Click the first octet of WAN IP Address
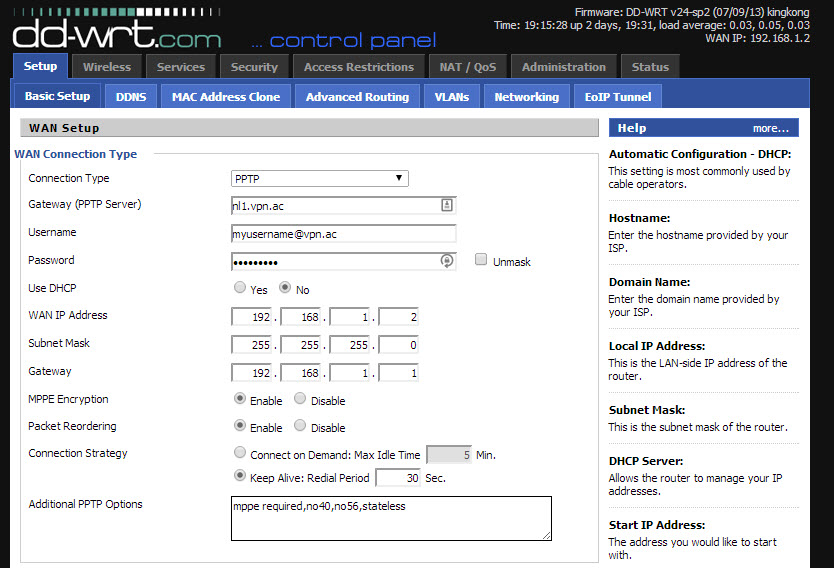This screenshot has width=834, height=568. coord(252,317)
